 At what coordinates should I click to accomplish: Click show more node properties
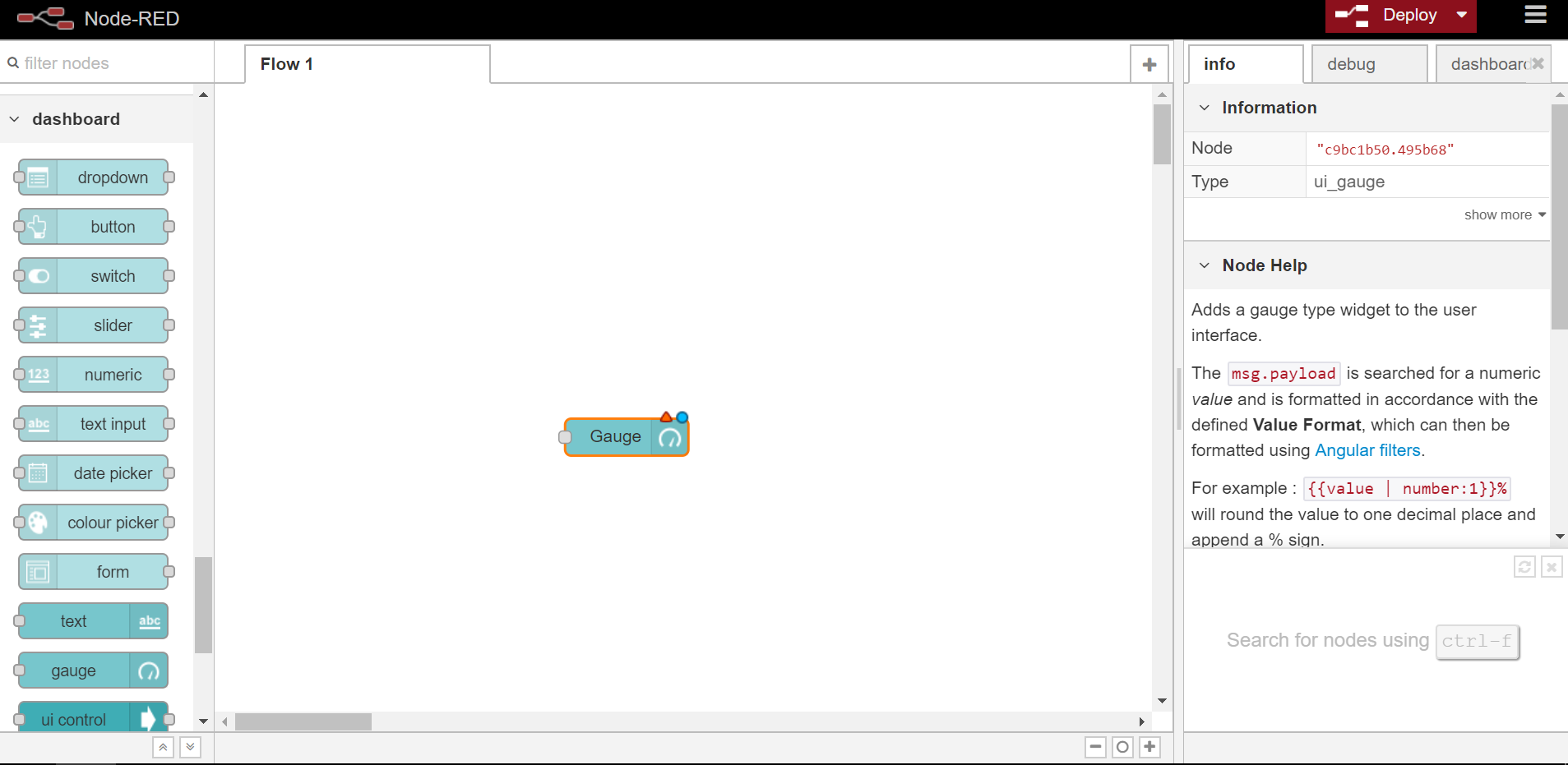coord(1505,214)
